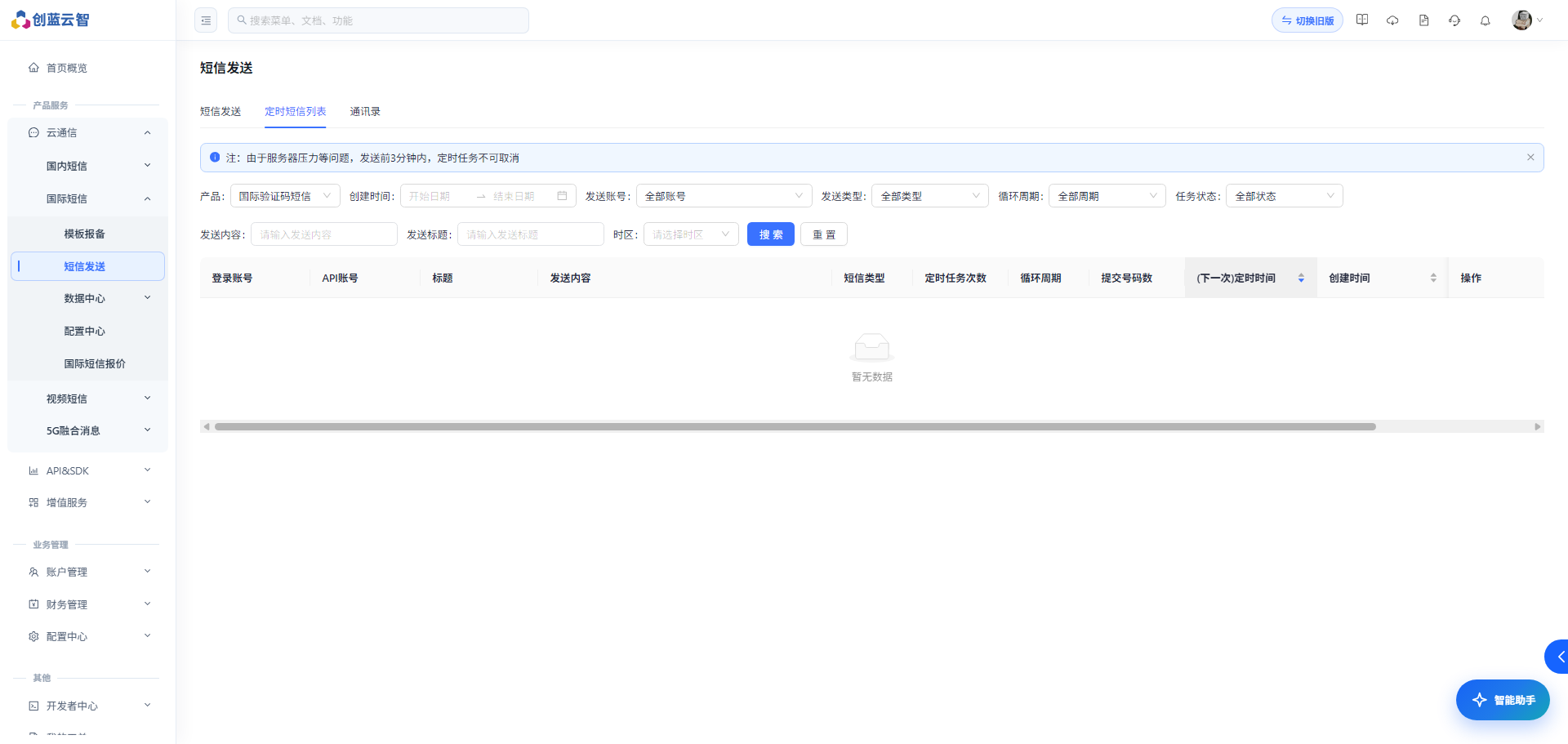The width and height of the screenshot is (1568, 744).
Task: Open the 智能助手 assistant button
Action: tap(1503, 700)
